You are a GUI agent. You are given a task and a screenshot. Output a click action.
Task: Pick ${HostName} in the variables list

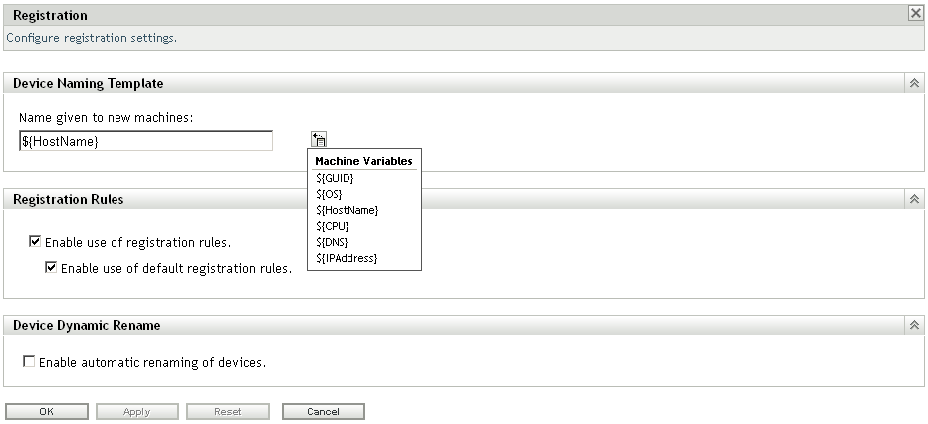(347, 210)
